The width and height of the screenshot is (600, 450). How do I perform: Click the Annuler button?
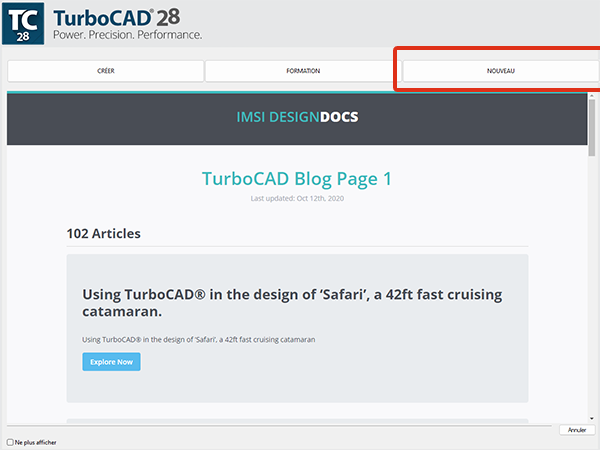[x=577, y=430]
